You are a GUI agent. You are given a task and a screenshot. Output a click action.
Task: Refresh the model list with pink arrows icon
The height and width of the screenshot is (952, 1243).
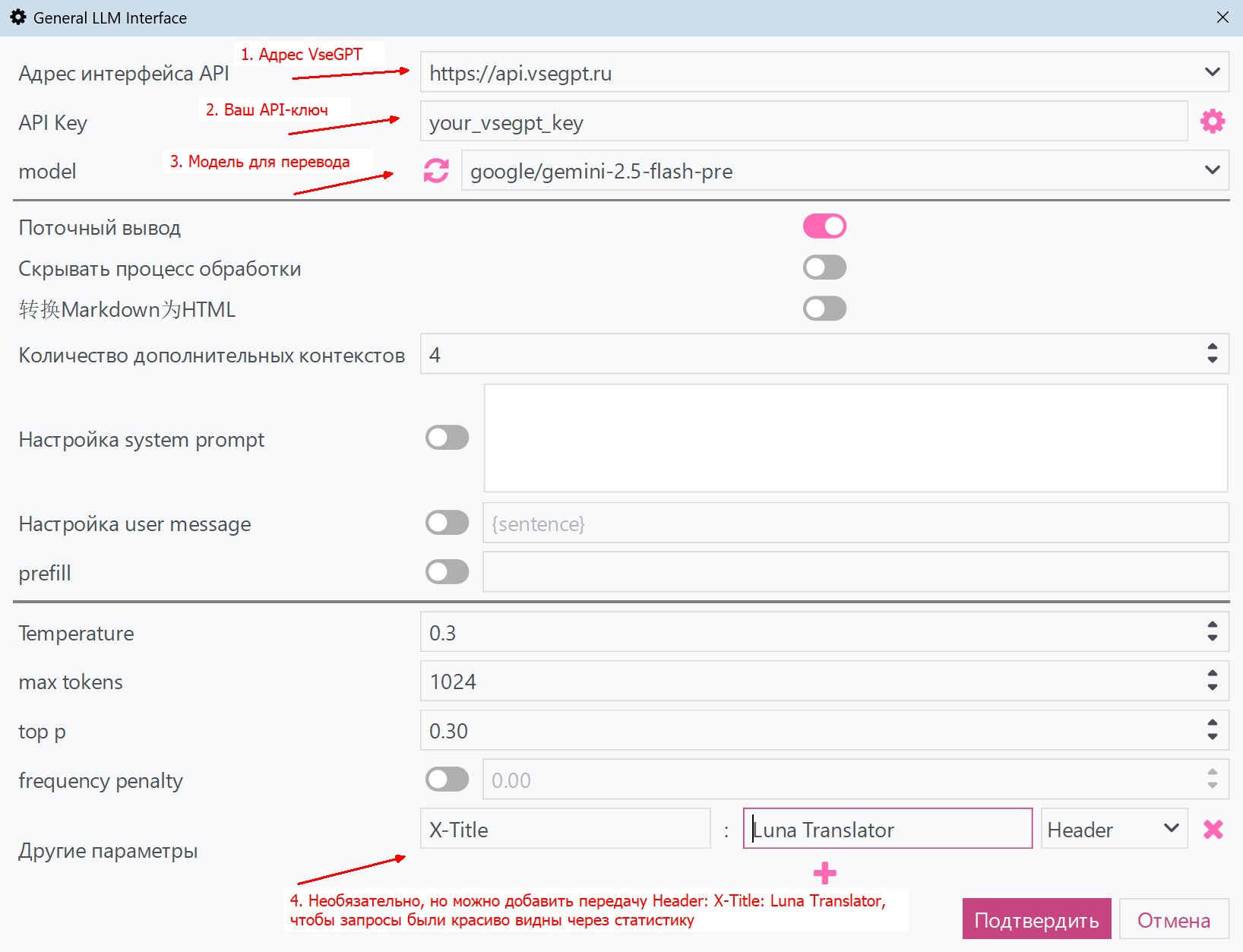[x=436, y=170]
